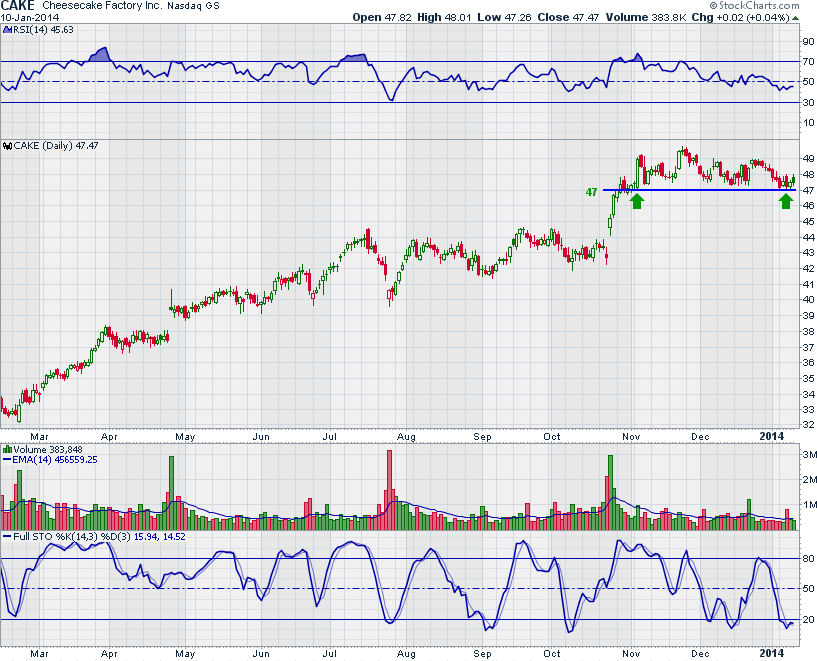817x661 pixels.
Task: Click the Low 47.26 value
Action: [504, 17]
